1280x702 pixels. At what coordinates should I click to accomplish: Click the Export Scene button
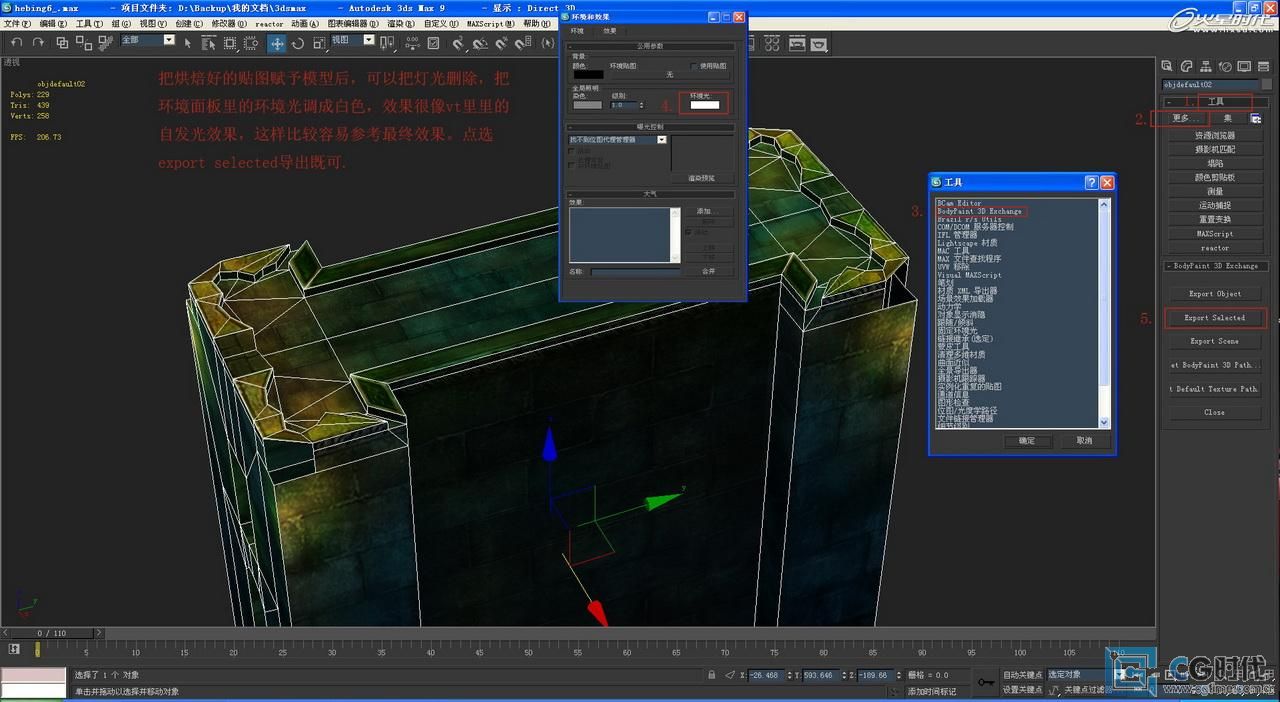[1215, 341]
